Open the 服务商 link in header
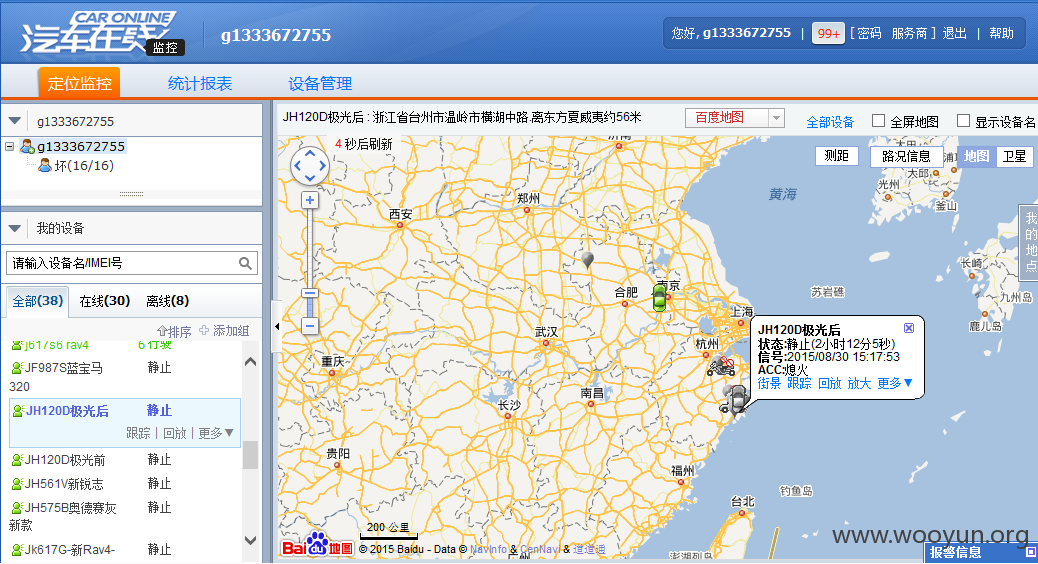The height and width of the screenshot is (564, 1038). [909, 33]
